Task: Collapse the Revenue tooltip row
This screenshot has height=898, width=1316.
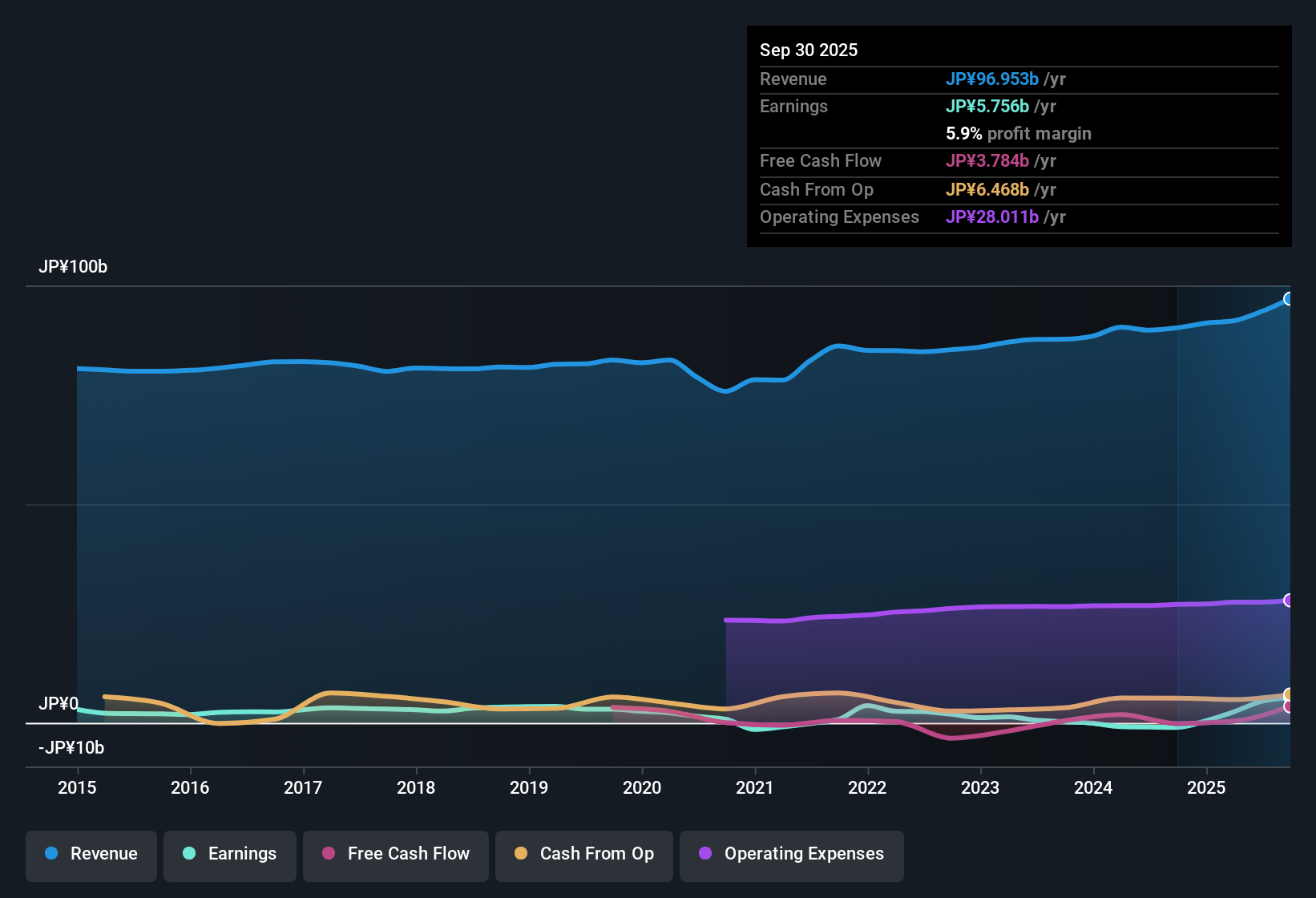Action: click(x=793, y=79)
